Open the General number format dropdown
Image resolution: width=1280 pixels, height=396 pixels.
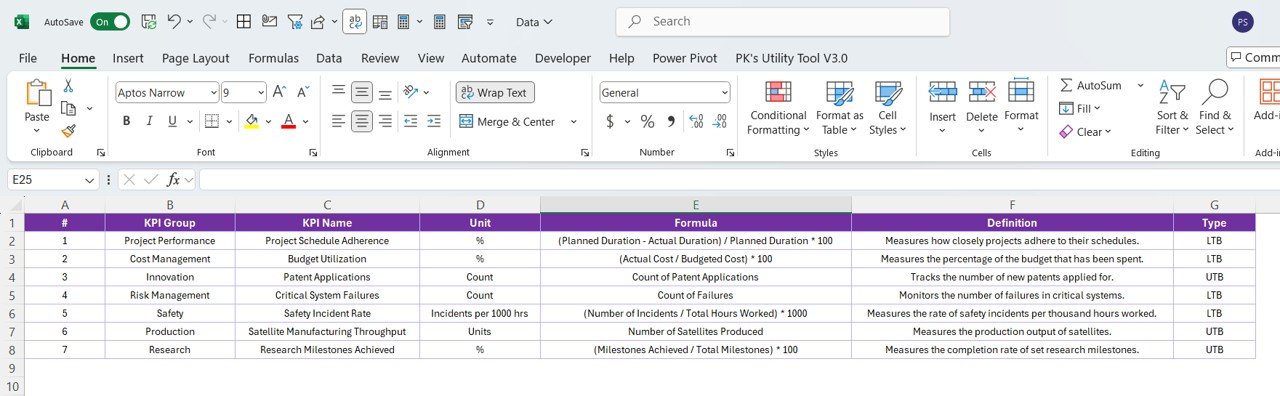724,92
